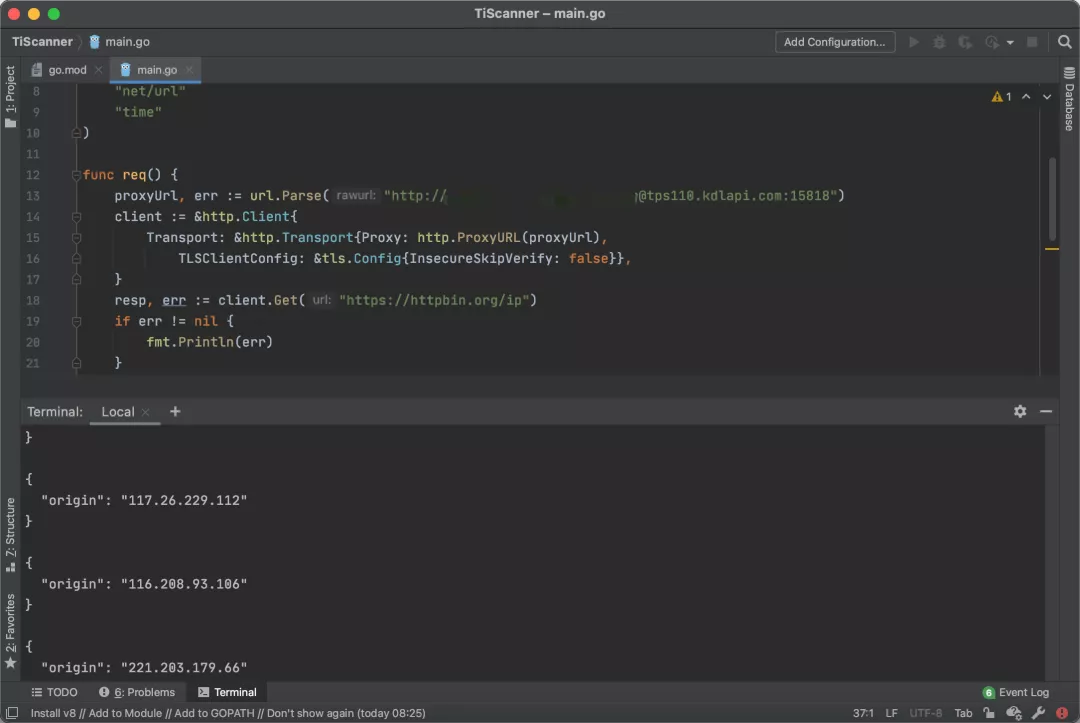1080x723 pixels.
Task: Open the Project tool window
Action: tap(10, 96)
